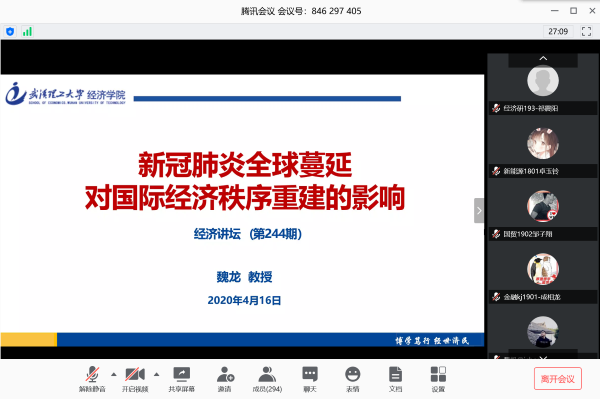Expand video options arrow
Viewport: 600px width, 399px height.
(x=157, y=374)
